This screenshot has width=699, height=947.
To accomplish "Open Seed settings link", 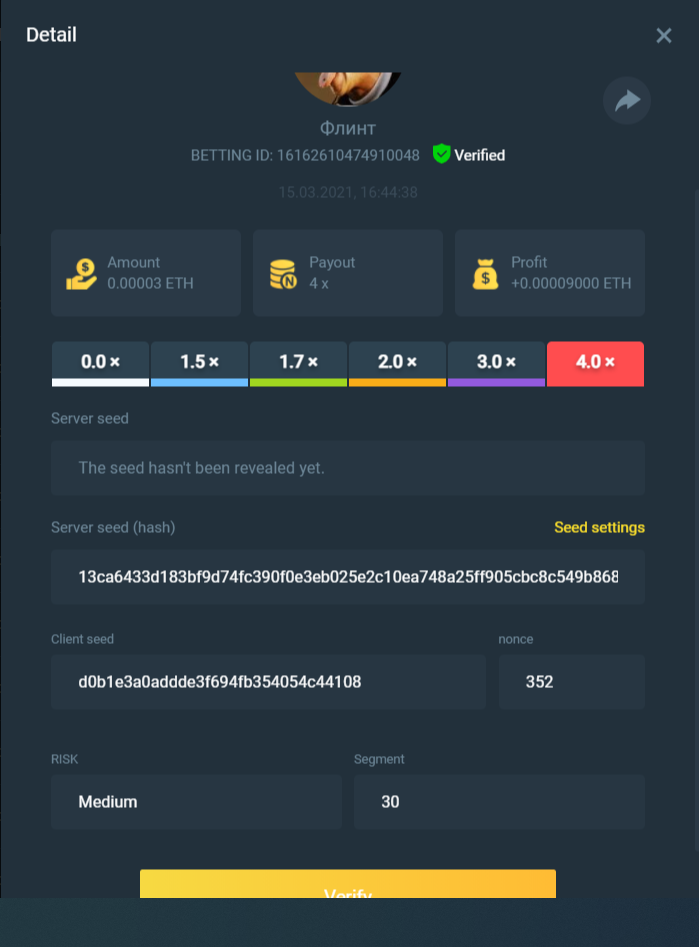I will point(599,527).
